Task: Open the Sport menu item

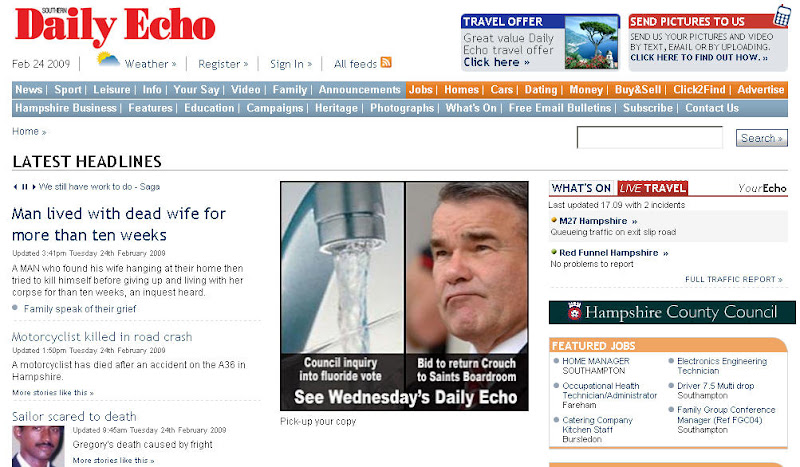Action: click(x=68, y=89)
